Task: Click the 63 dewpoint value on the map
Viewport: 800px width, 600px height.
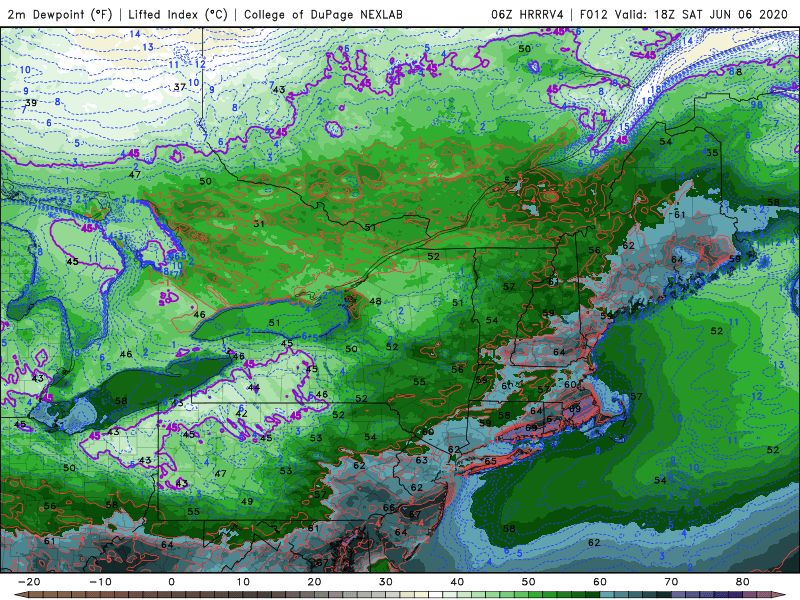Action: (x=421, y=460)
